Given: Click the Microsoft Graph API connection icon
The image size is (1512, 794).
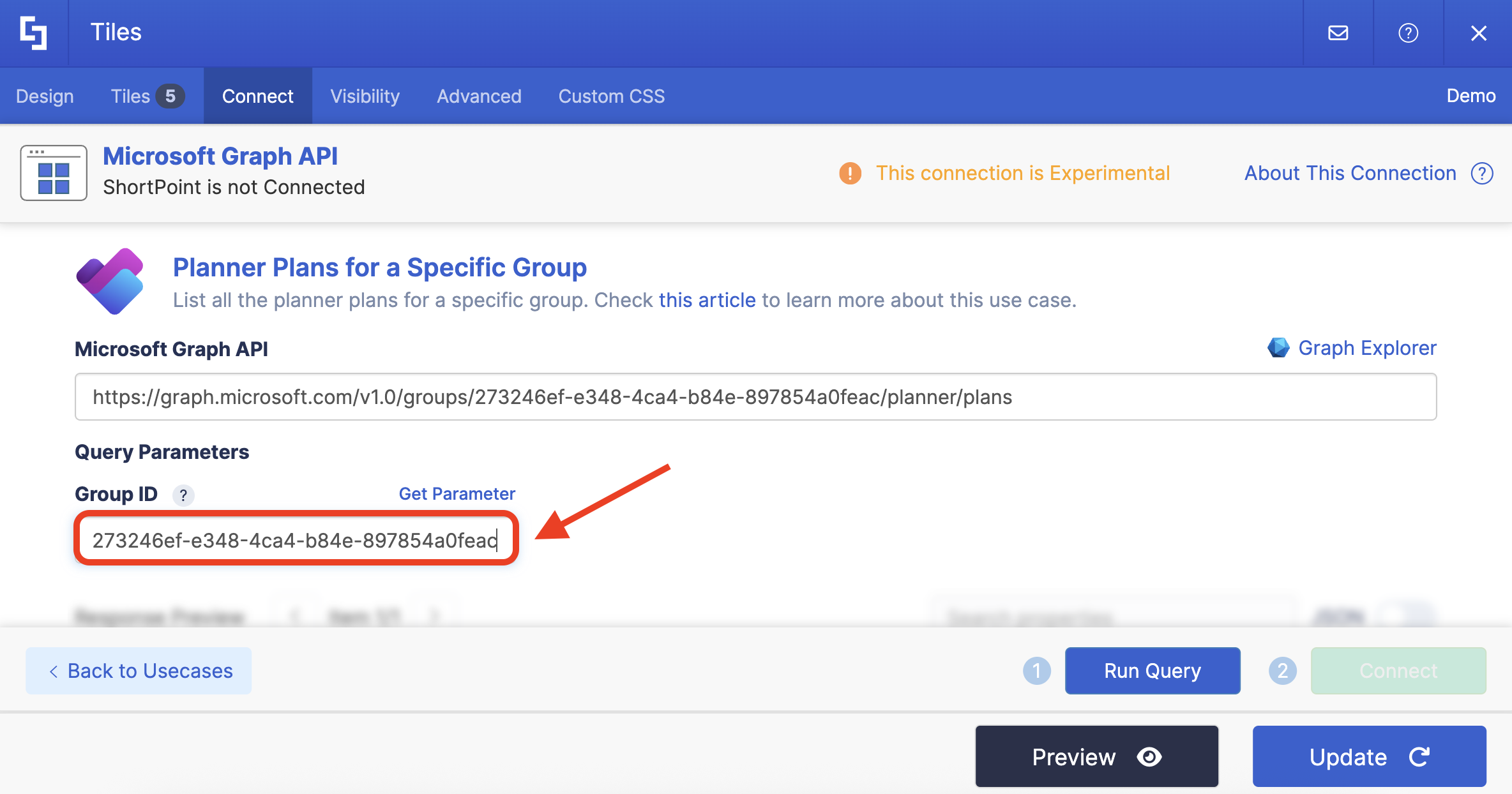Looking at the screenshot, I should pyautogui.click(x=54, y=172).
